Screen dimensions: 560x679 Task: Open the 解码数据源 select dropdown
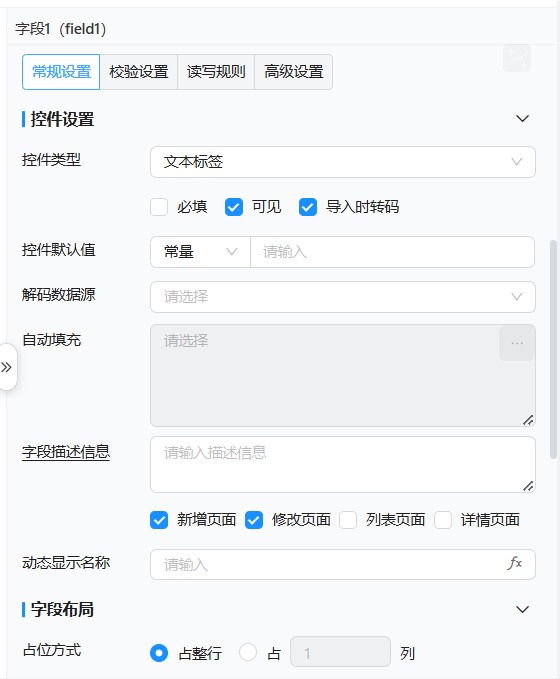coord(343,297)
